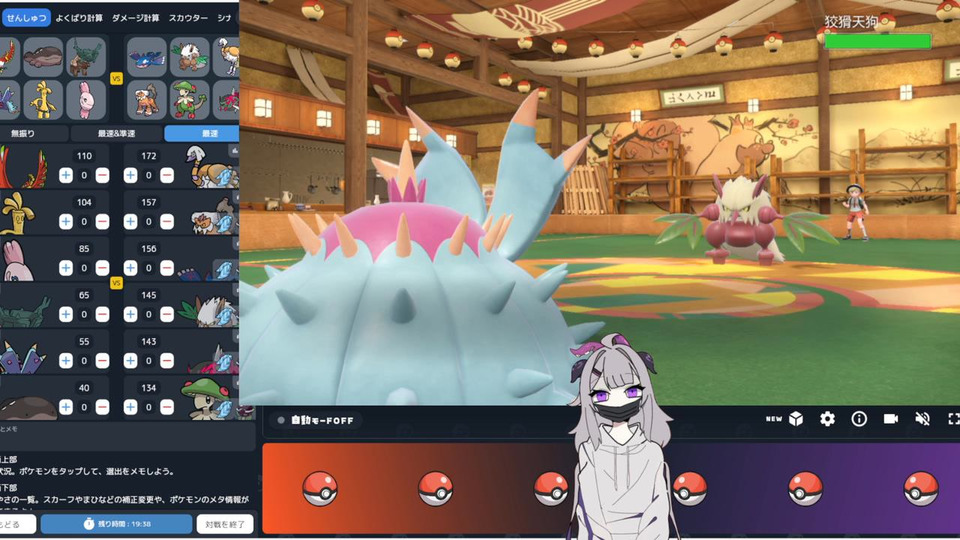Select the Gholdengo thumbnail in your team grid
This screenshot has height=540, width=960.
(x=43, y=100)
